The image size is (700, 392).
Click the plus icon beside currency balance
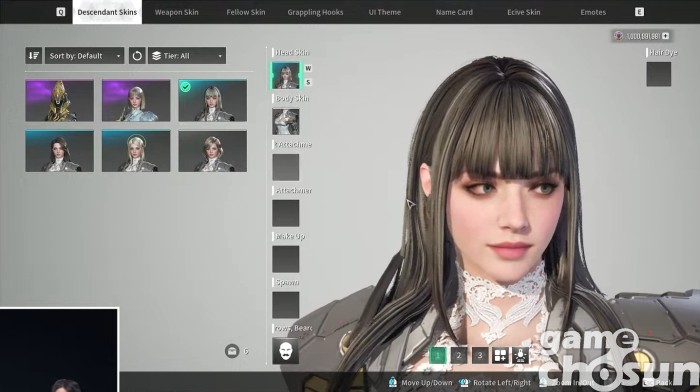point(665,36)
